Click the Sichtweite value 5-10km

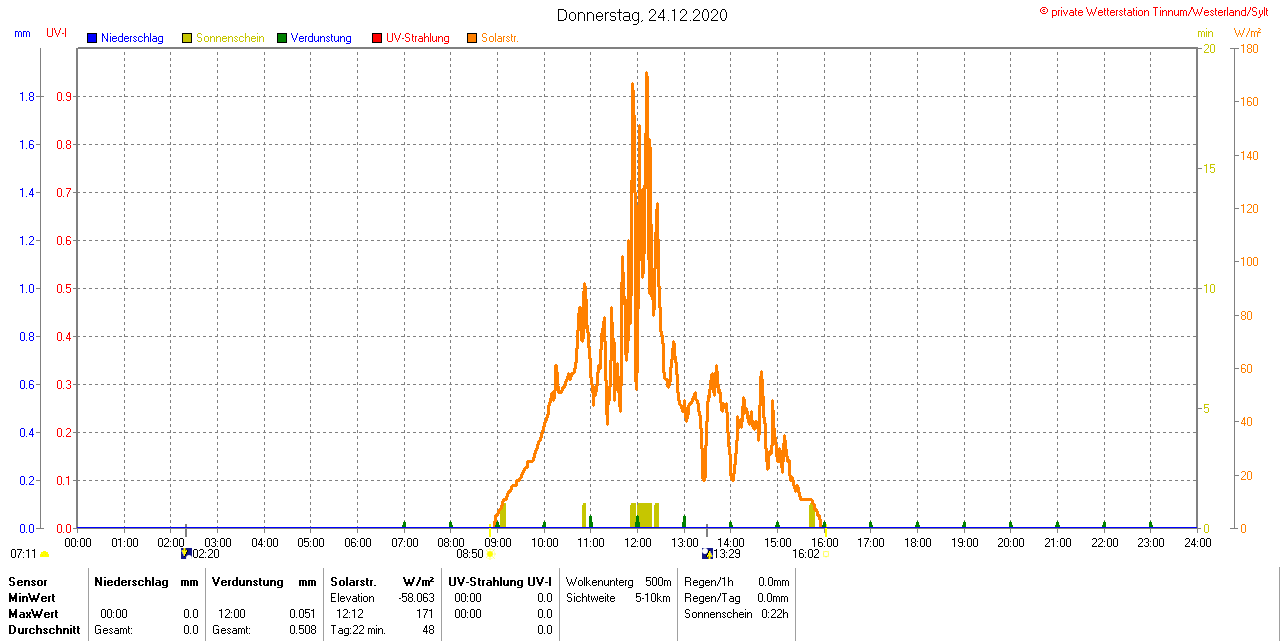pyautogui.click(x=654, y=598)
